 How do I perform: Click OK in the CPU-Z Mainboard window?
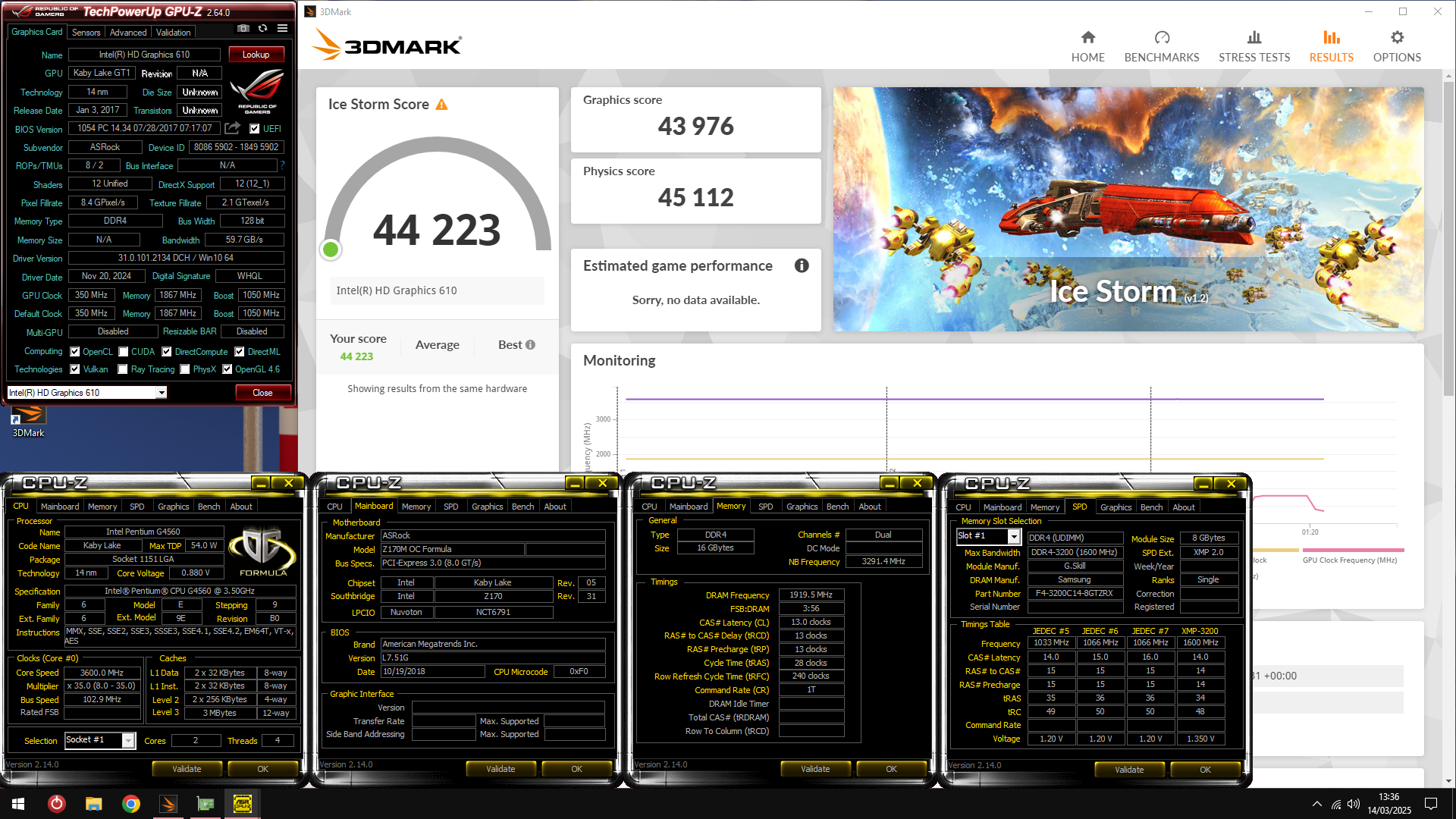pos(576,769)
